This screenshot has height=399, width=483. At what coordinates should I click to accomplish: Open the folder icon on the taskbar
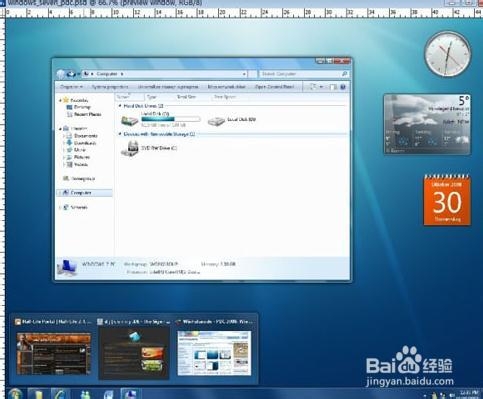38,394
